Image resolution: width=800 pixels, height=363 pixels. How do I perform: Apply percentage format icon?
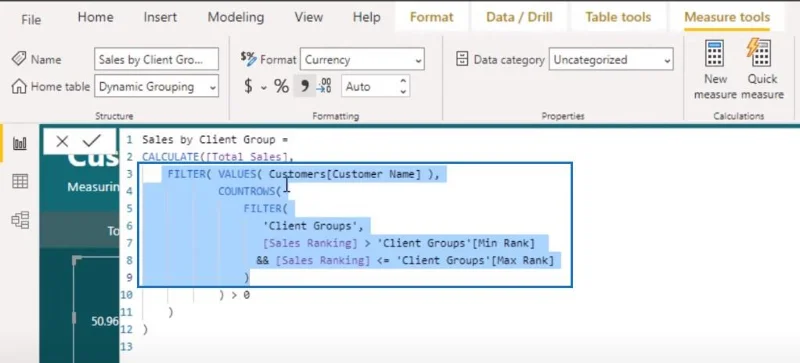coord(281,86)
